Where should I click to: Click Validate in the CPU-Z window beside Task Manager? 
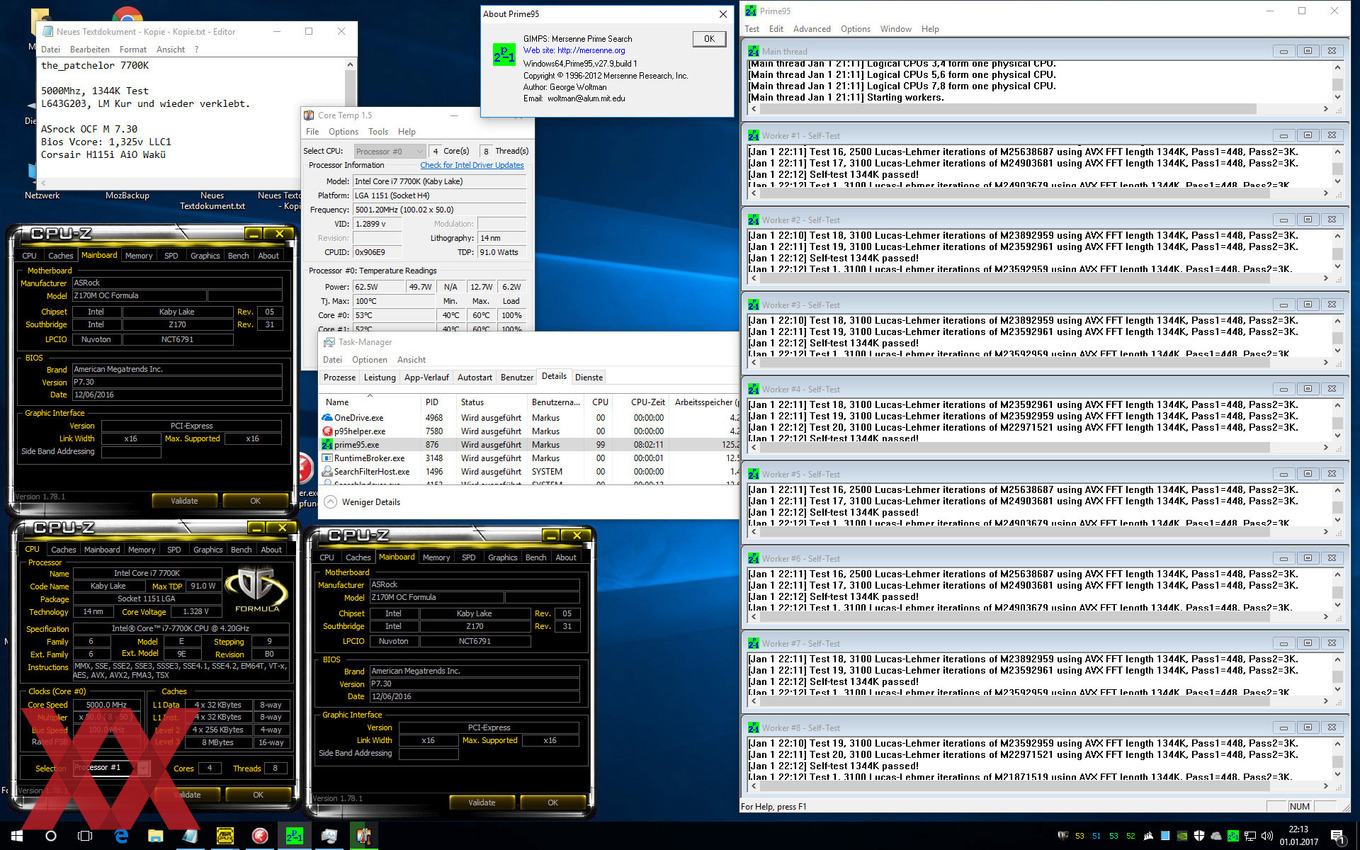point(481,802)
